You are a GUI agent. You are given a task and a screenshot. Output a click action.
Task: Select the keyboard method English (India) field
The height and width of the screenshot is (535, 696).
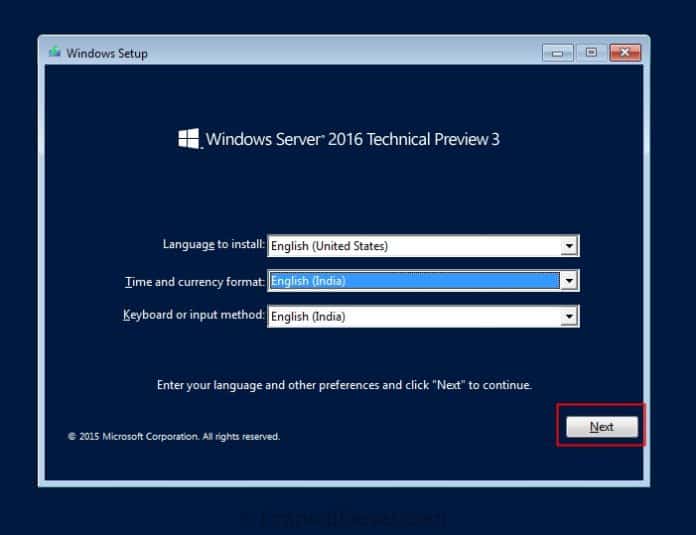tap(423, 316)
